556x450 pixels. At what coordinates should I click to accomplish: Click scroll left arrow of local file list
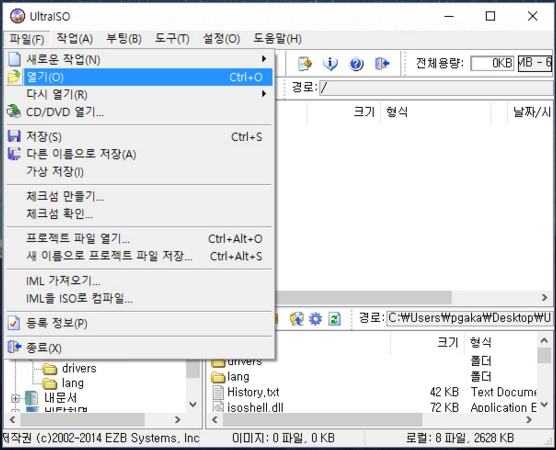pyautogui.click(x=215, y=420)
